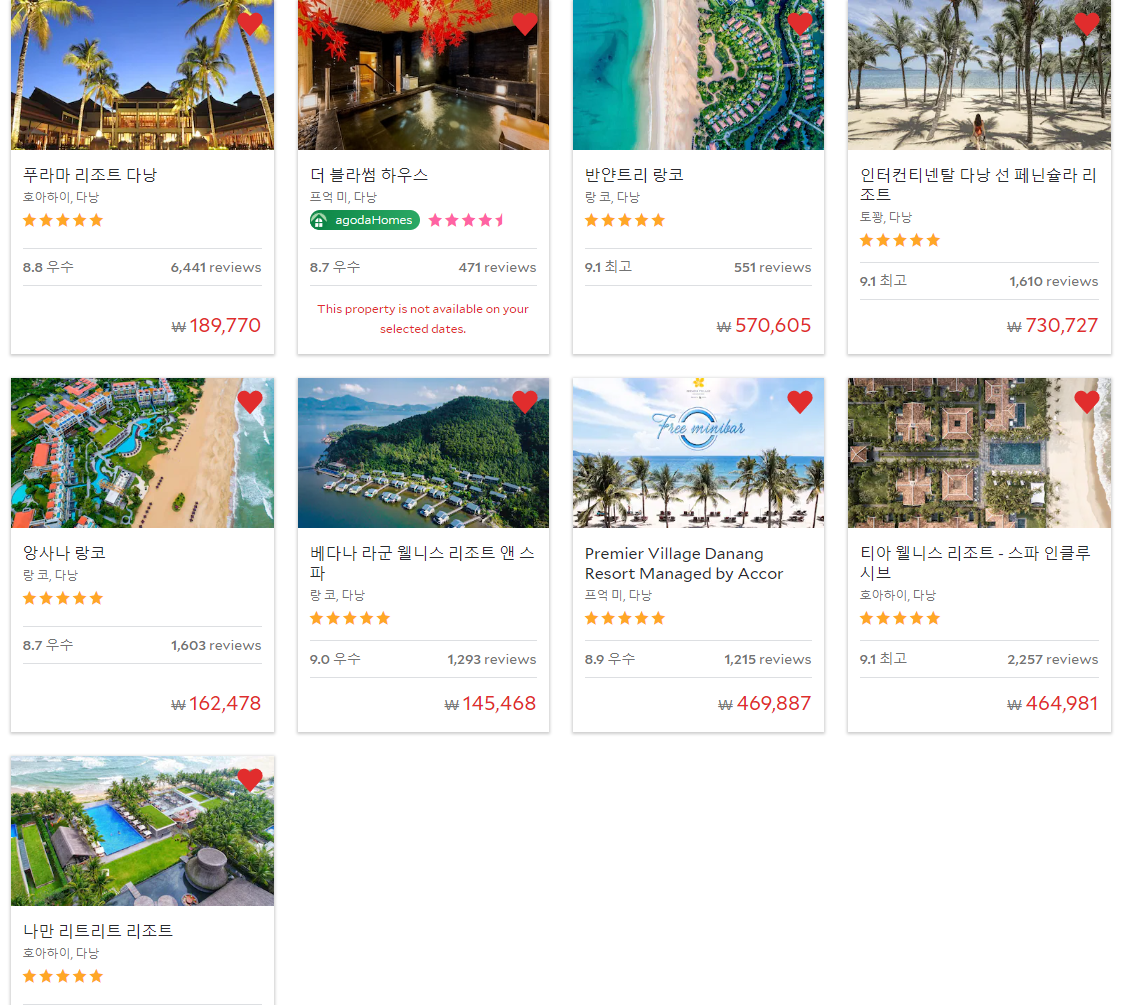Click the agodaHomes badge
The height and width of the screenshot is (1005, 1137).
click(x=365, y=220)
